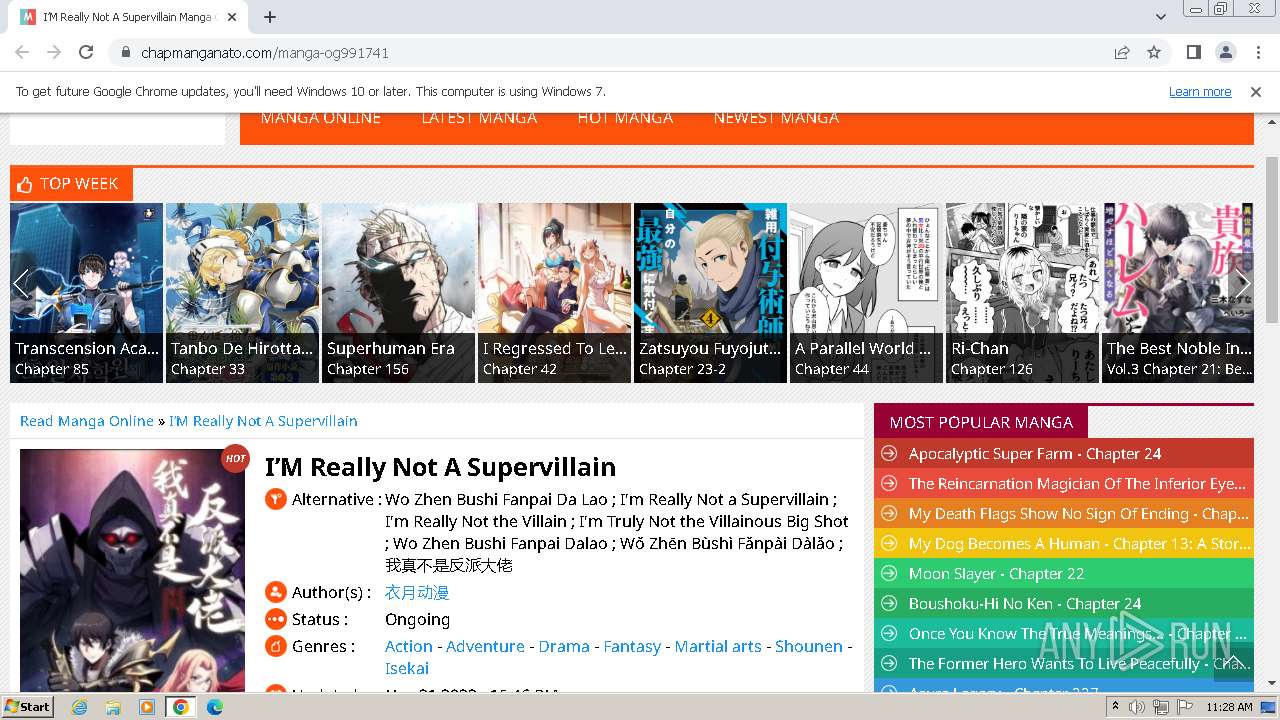
Task: Open Transcension Academy thumbnail
Action: [87, 293]
